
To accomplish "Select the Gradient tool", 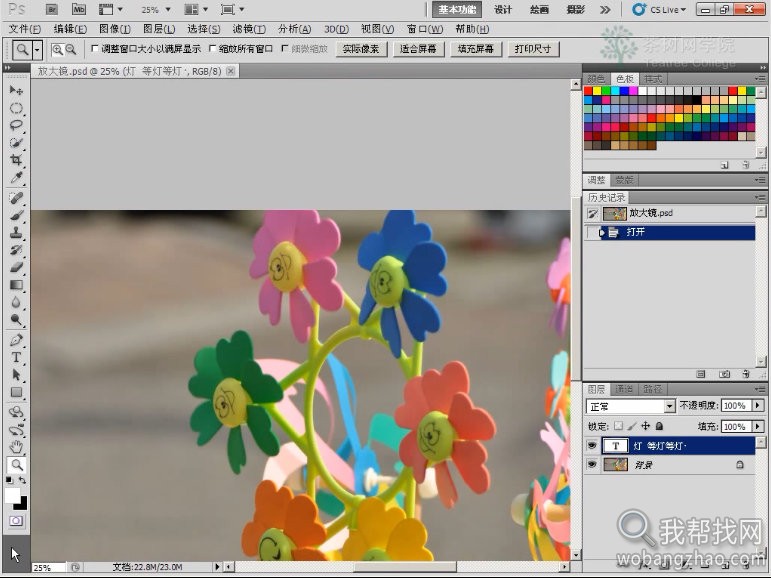I will 16,285.
